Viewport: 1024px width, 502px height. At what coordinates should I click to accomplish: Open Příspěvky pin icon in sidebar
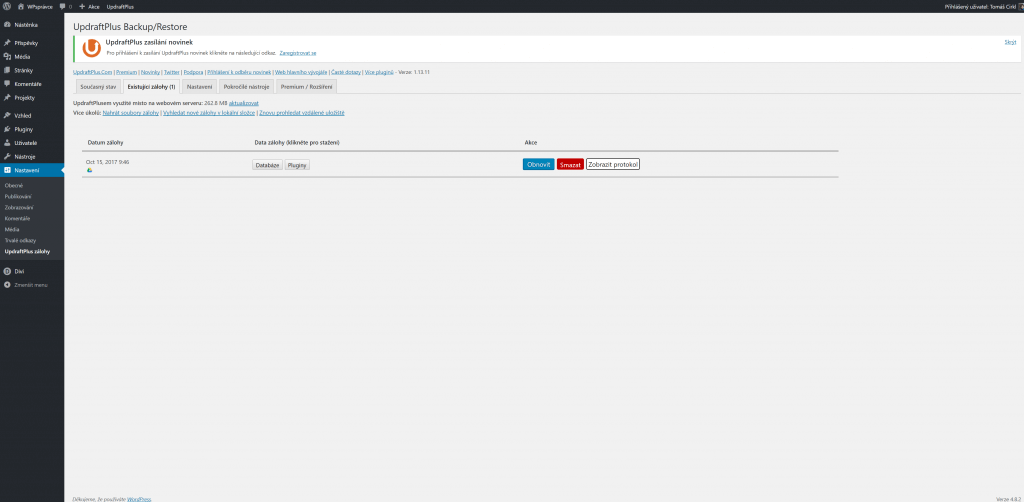(7, 43)
